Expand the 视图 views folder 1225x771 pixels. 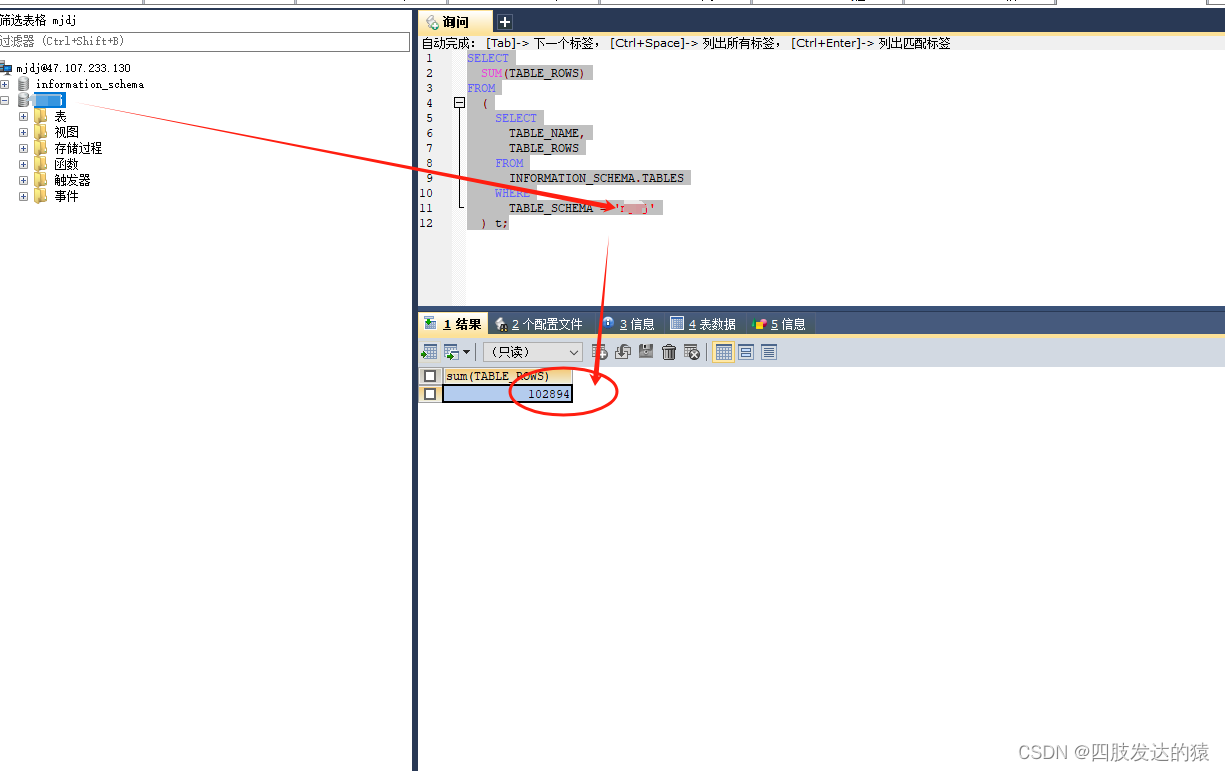click(23, 132)
